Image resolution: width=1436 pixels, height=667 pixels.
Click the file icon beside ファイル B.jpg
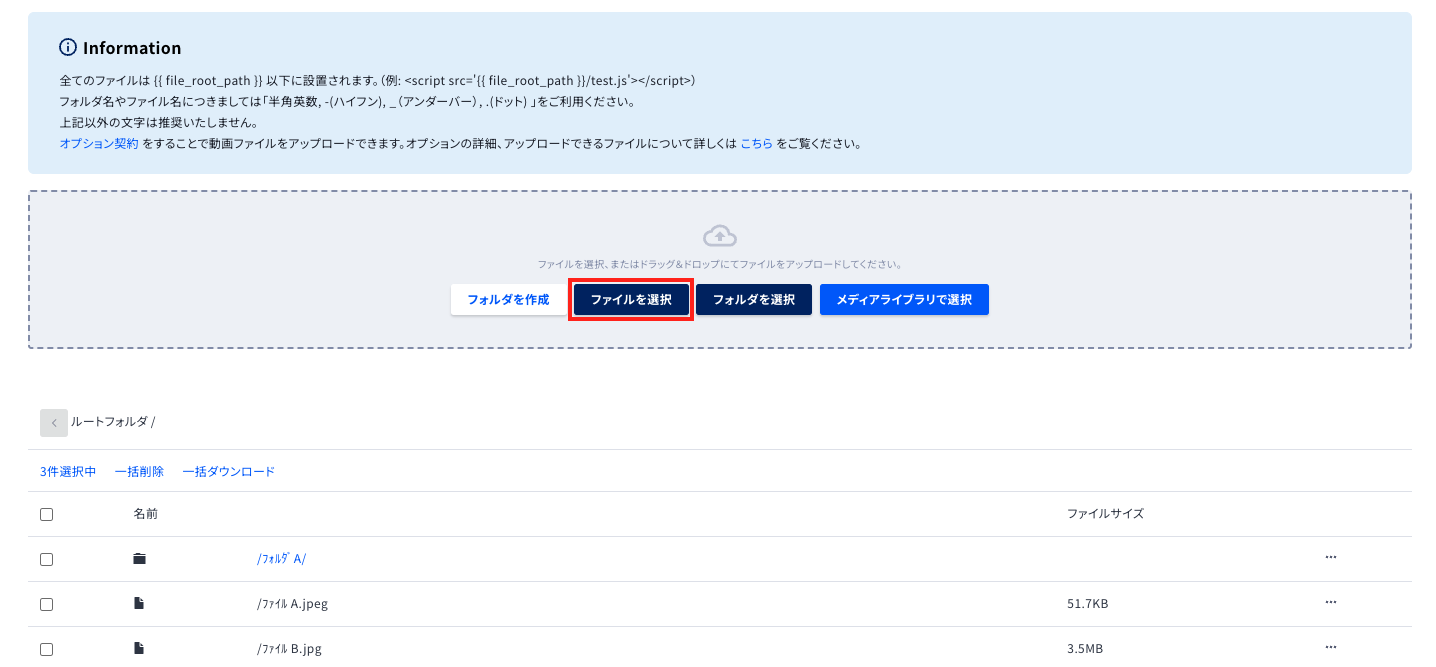(140, 649)
